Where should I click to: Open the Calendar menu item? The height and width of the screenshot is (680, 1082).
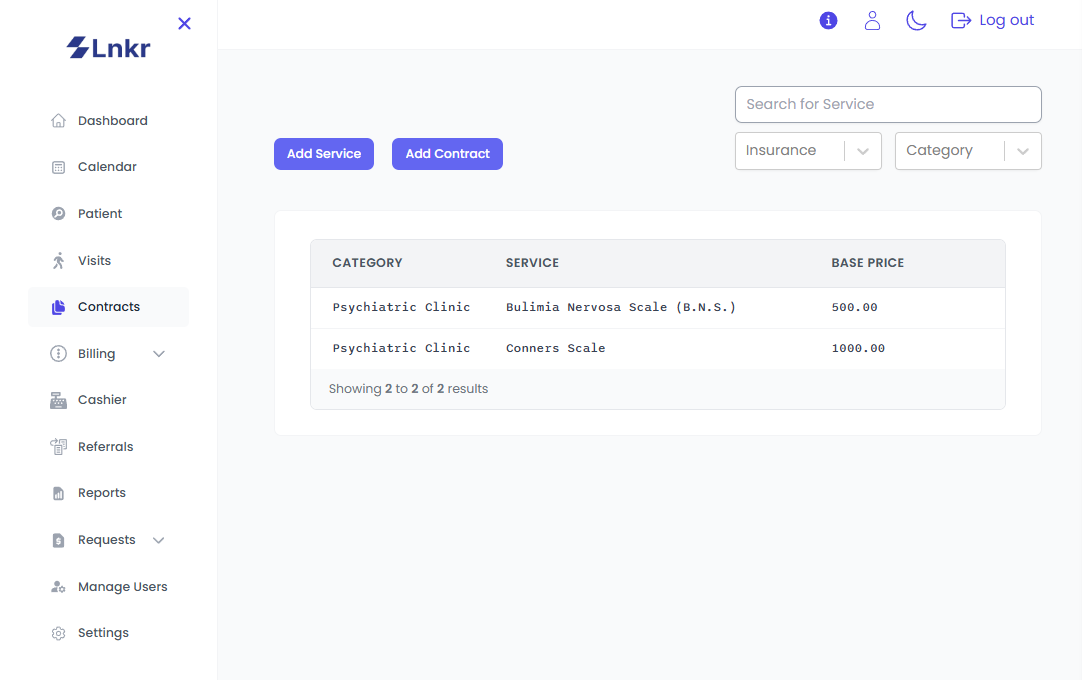coord(108,167)
